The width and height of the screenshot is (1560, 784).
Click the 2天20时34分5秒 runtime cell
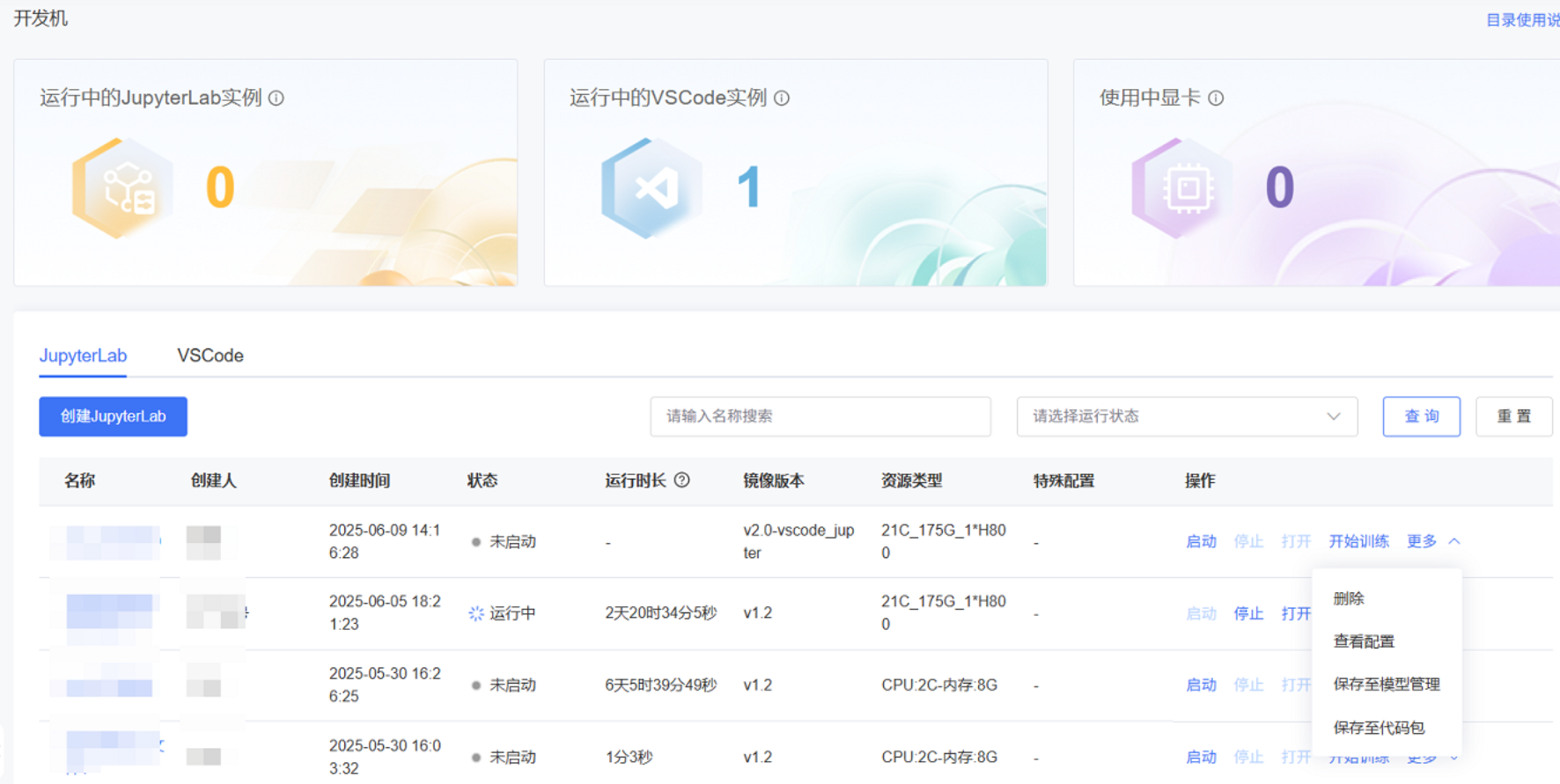pyautogui.click(x=661, y=613)
